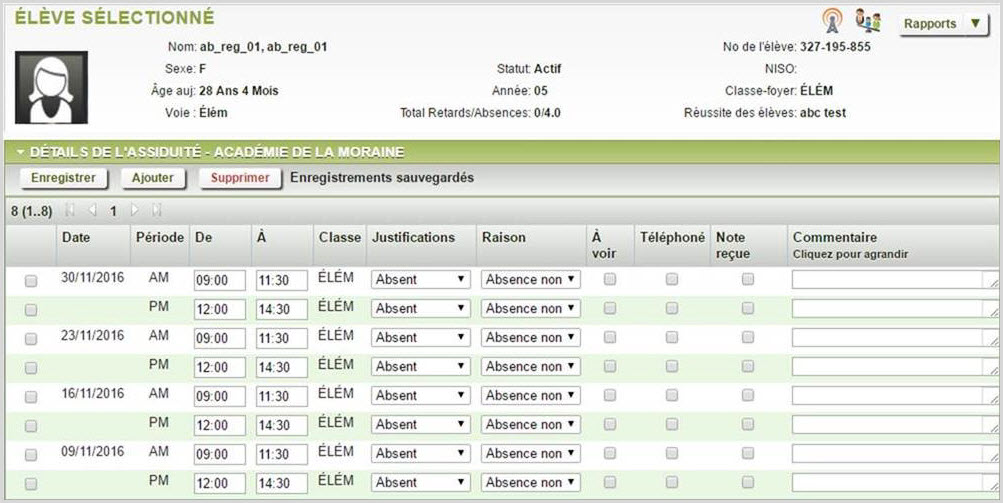This screenshot has height=503, width=1003.
Task: Select the 30/11/2016 AM row checkbox
Action: pyautogui.click(x=31, y=281)
